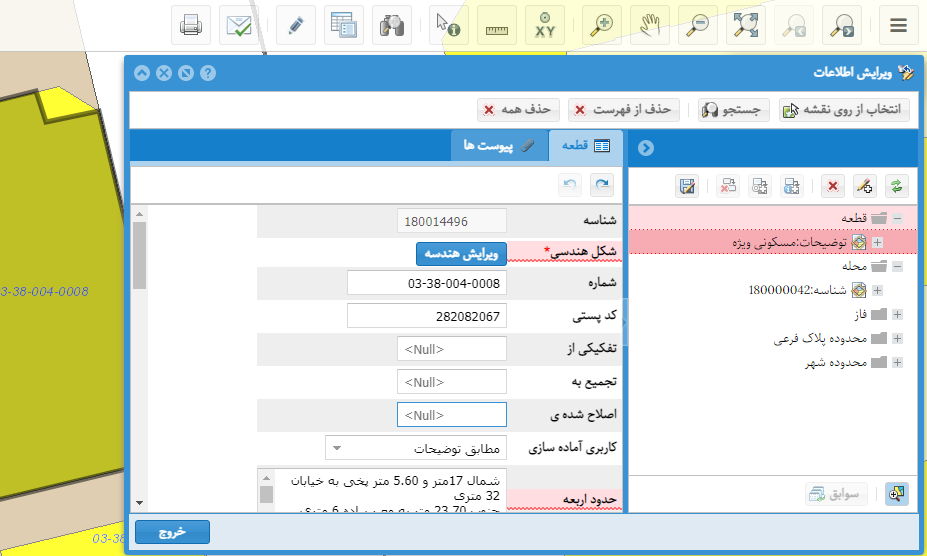Select the قطعه tree folder label
The width and height of the screenshot is (927, 556).
(x=854, y=218)
